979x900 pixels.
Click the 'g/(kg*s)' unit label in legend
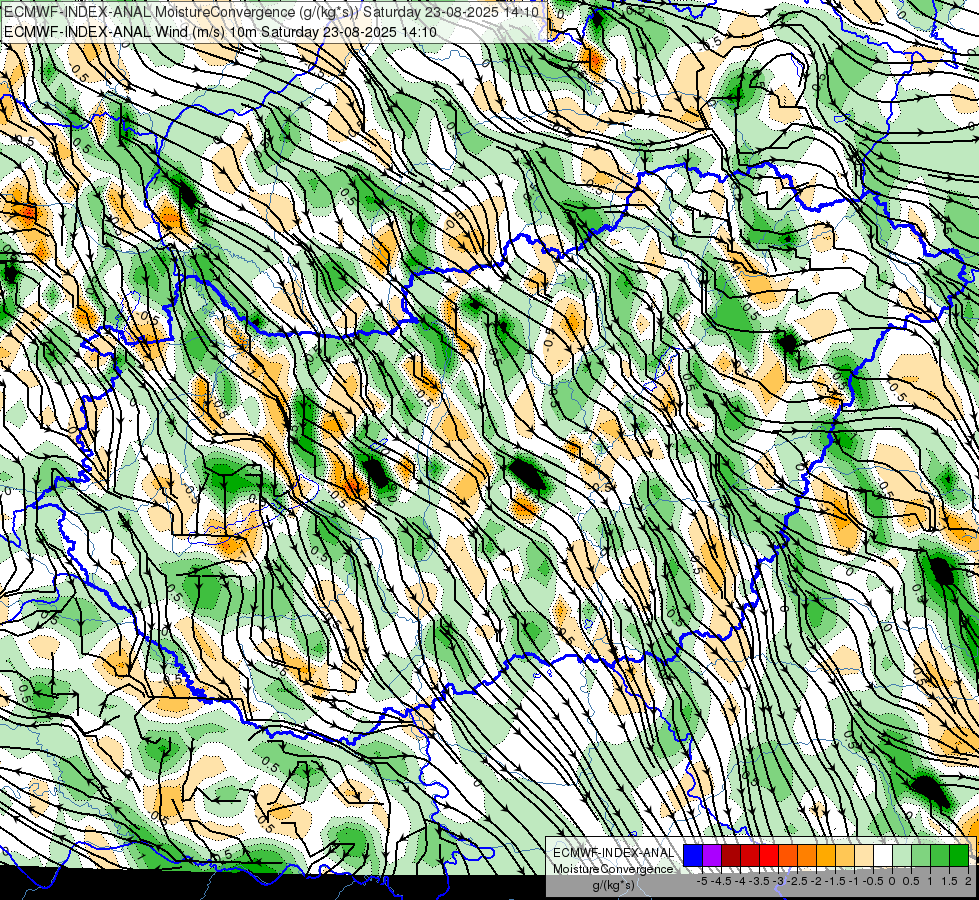[x=613, y=886]
